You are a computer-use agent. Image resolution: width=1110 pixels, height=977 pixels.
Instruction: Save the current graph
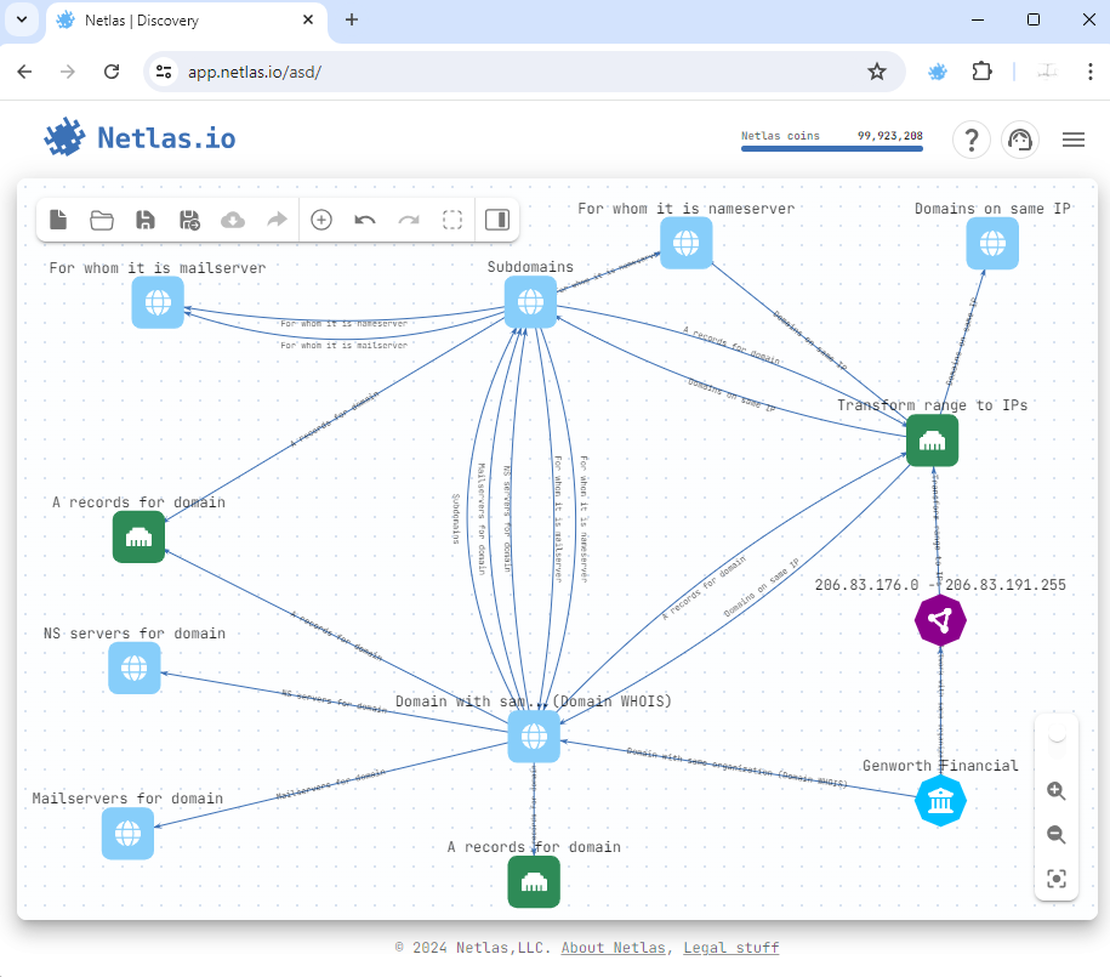[145, 220]
